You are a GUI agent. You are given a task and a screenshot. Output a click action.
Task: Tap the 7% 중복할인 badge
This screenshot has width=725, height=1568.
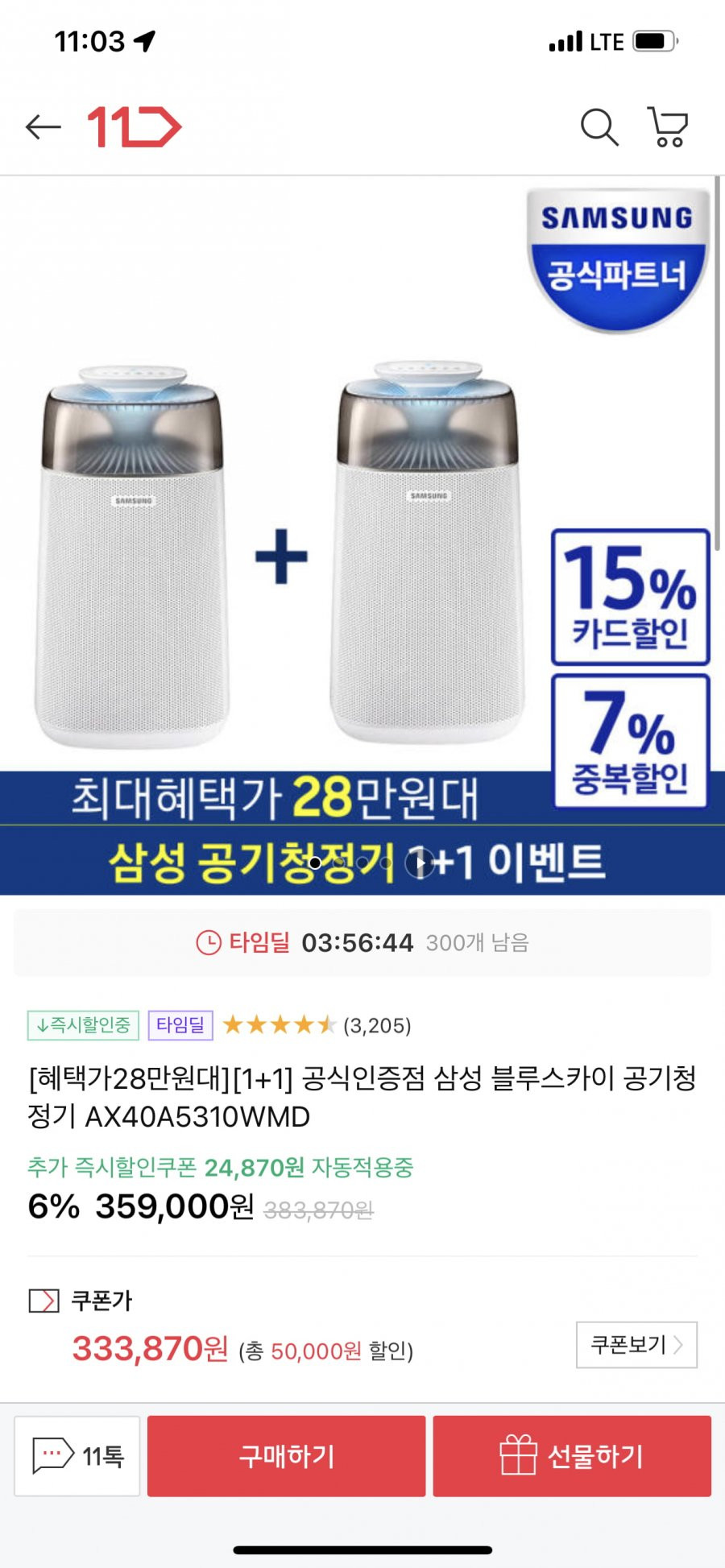(x=630, y=741)
